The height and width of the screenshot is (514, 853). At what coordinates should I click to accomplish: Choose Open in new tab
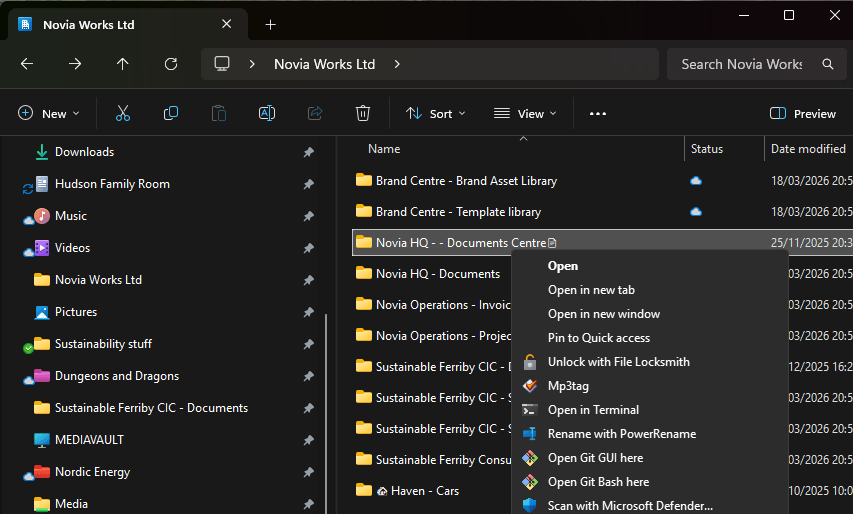(x=591, y=290)
